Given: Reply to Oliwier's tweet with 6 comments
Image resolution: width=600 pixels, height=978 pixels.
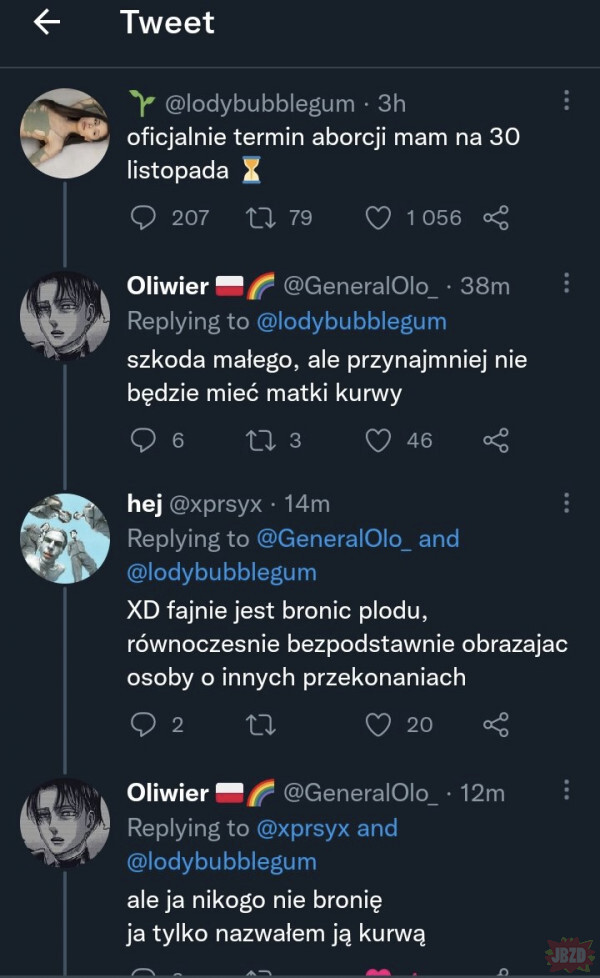Looking at the screenshot, I should click(x=143, y=439).
